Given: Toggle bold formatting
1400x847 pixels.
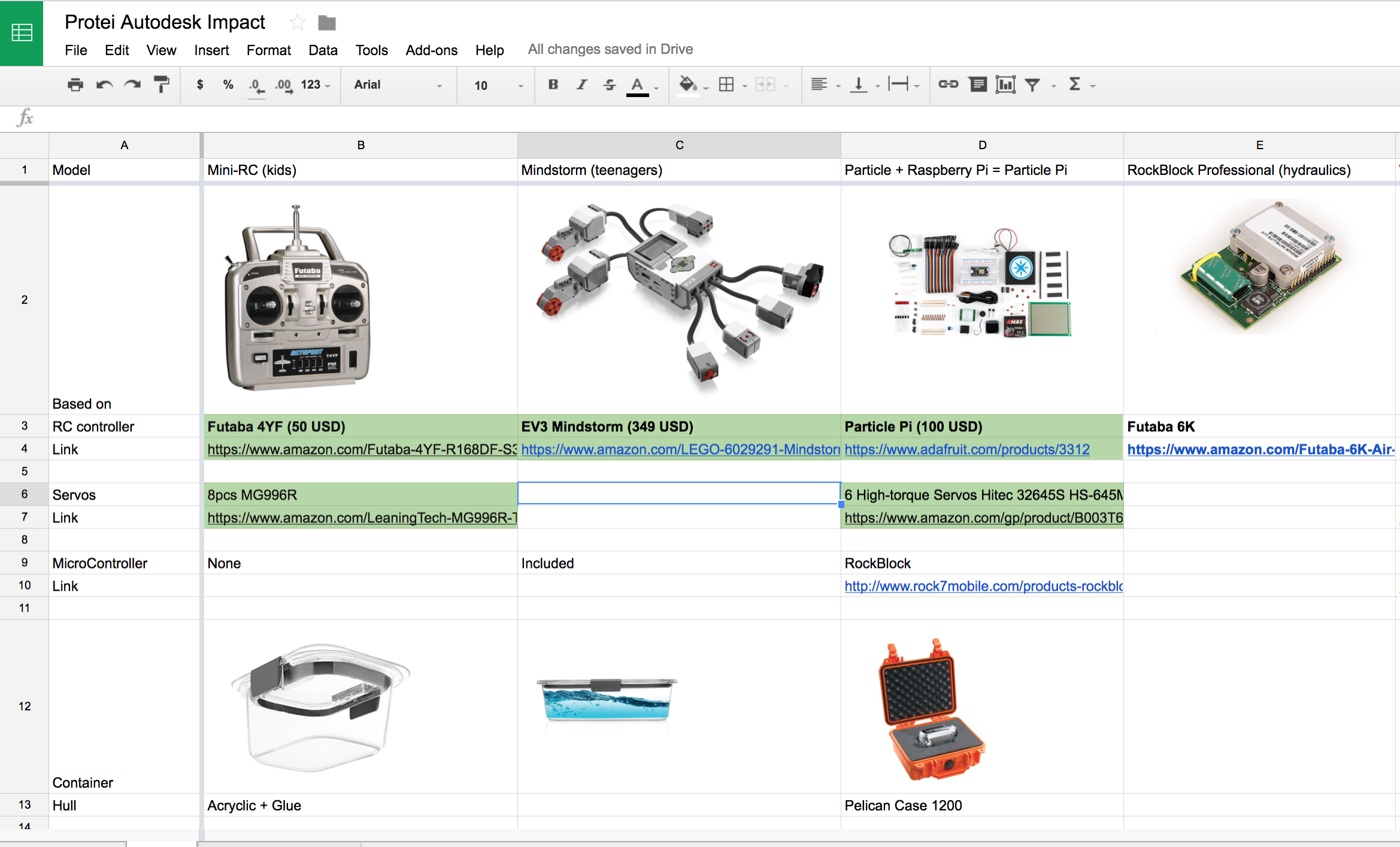Looking at the screenshot, I should 553,84.
